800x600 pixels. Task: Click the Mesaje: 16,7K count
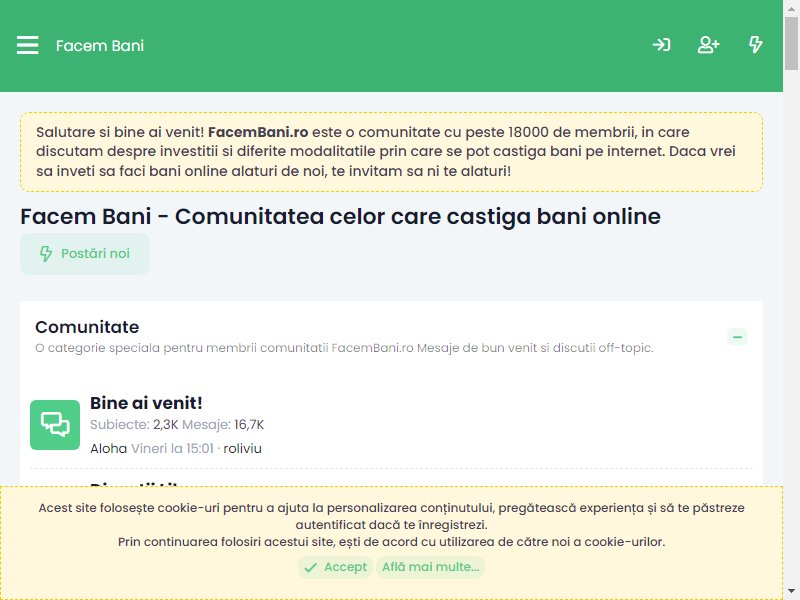pyautogui.click(x=223, y=424)
